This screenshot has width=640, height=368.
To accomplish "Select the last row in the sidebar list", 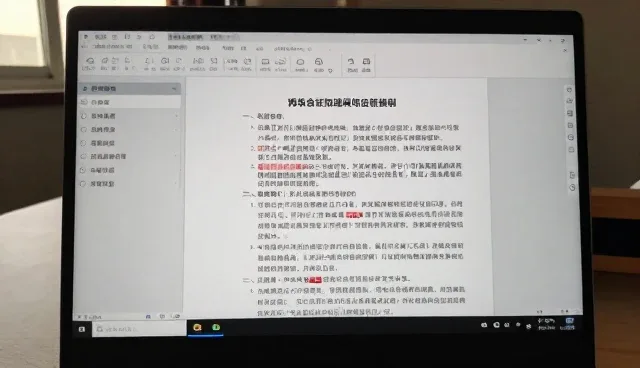I will (x=129, y=184).
